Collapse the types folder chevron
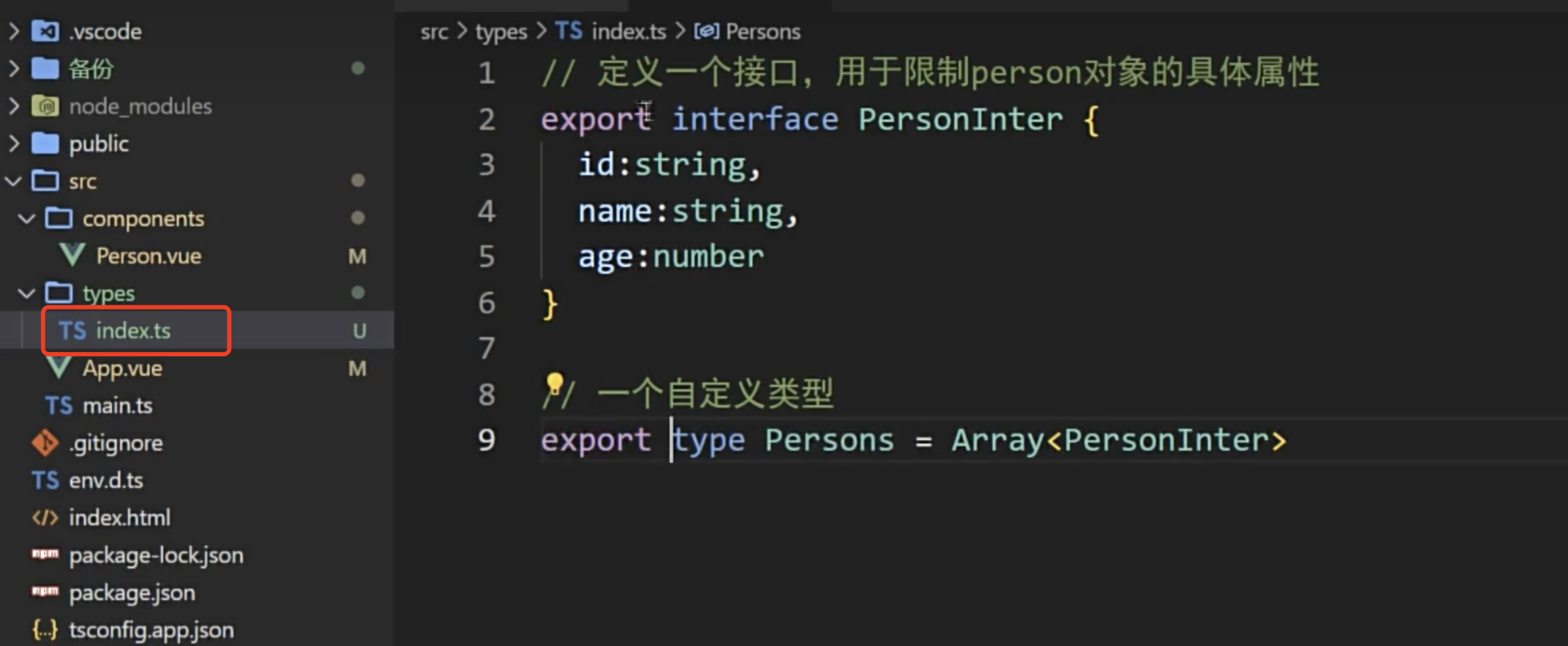Viewport: 1568px width, 646px height. 26,293
